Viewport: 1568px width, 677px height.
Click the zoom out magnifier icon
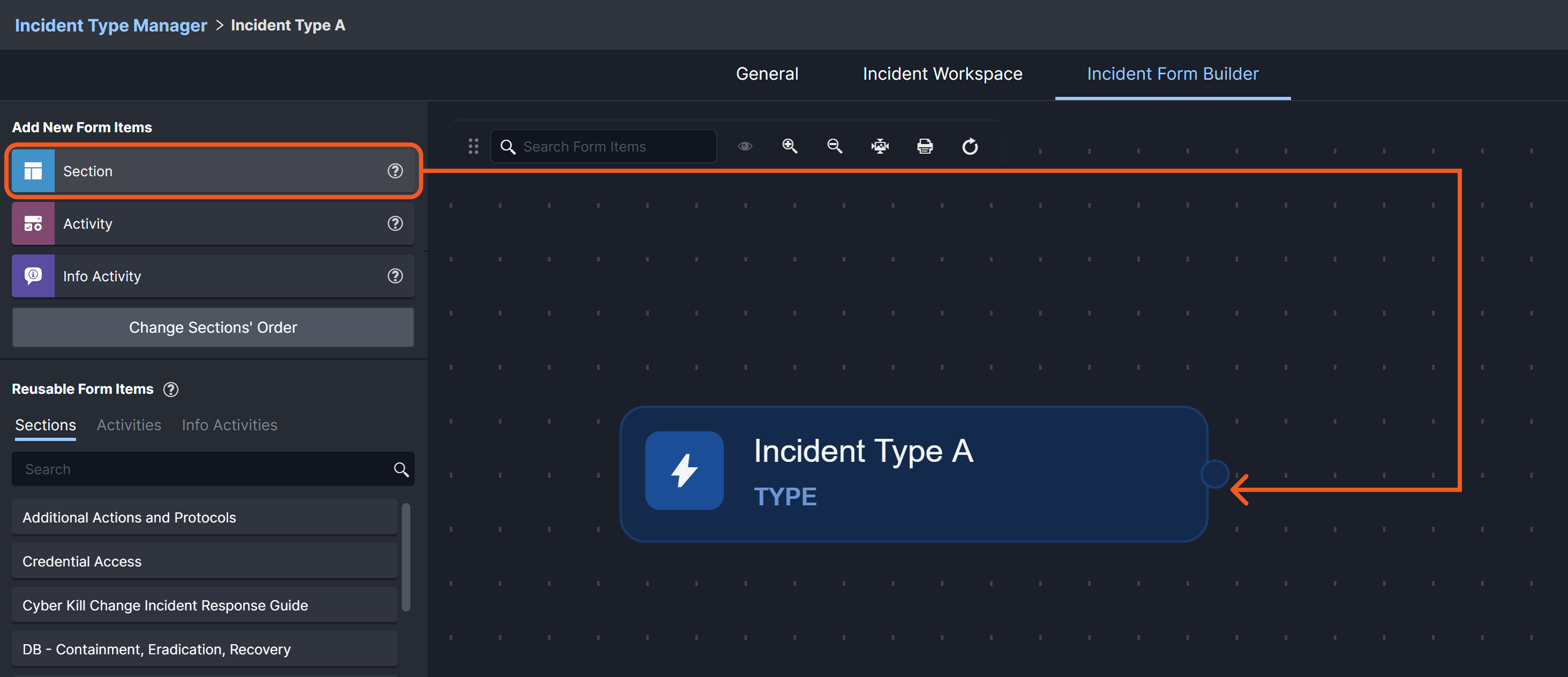[835, 146]
